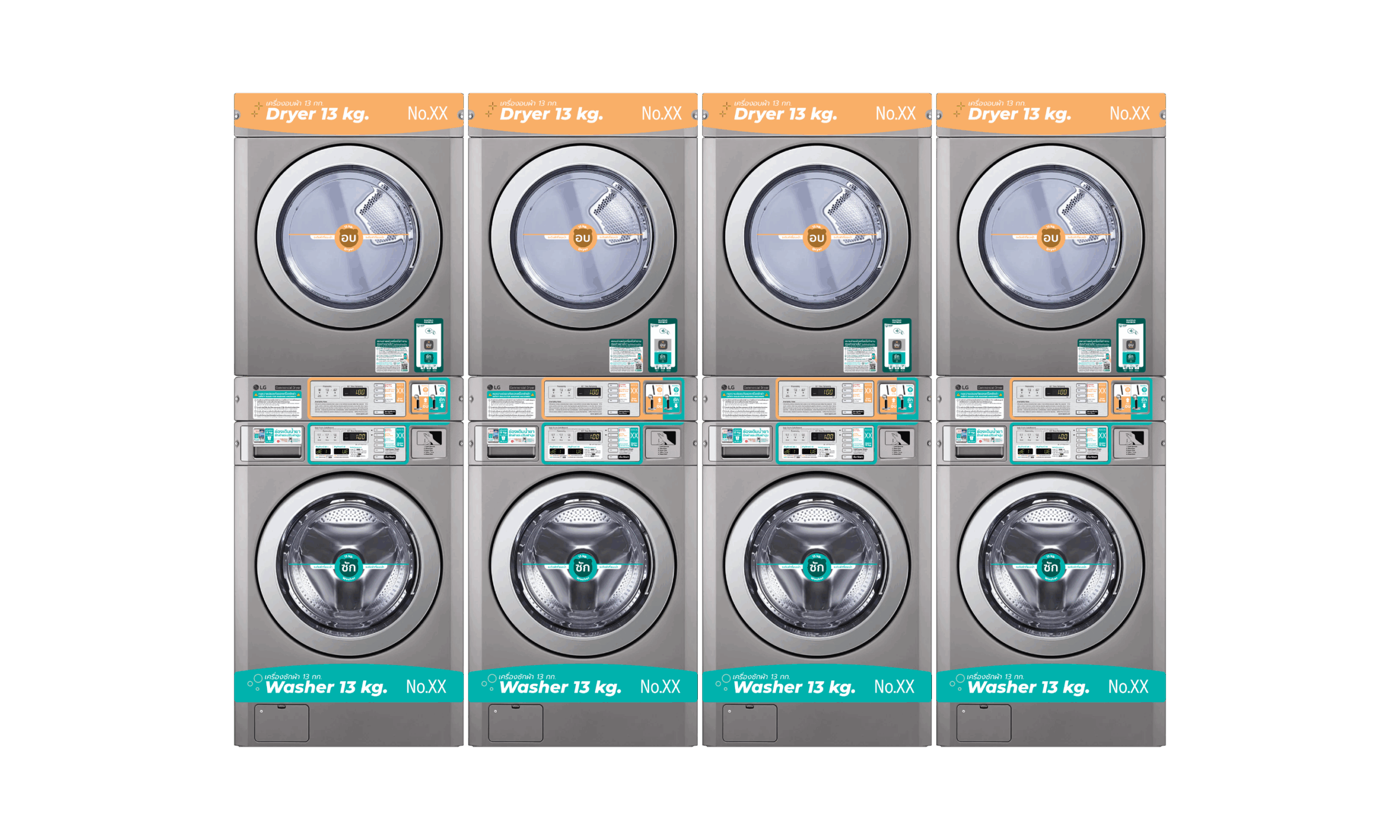Click the detergent drawer handle on the rightmost washer

tap(979, 451)
